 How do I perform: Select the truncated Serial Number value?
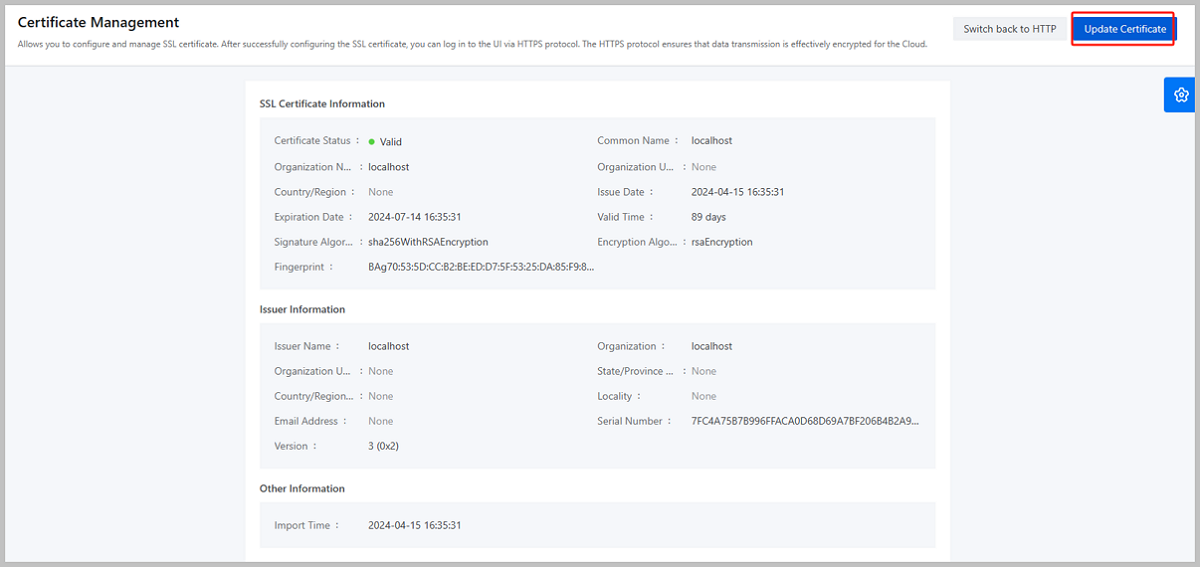[804, 421]
